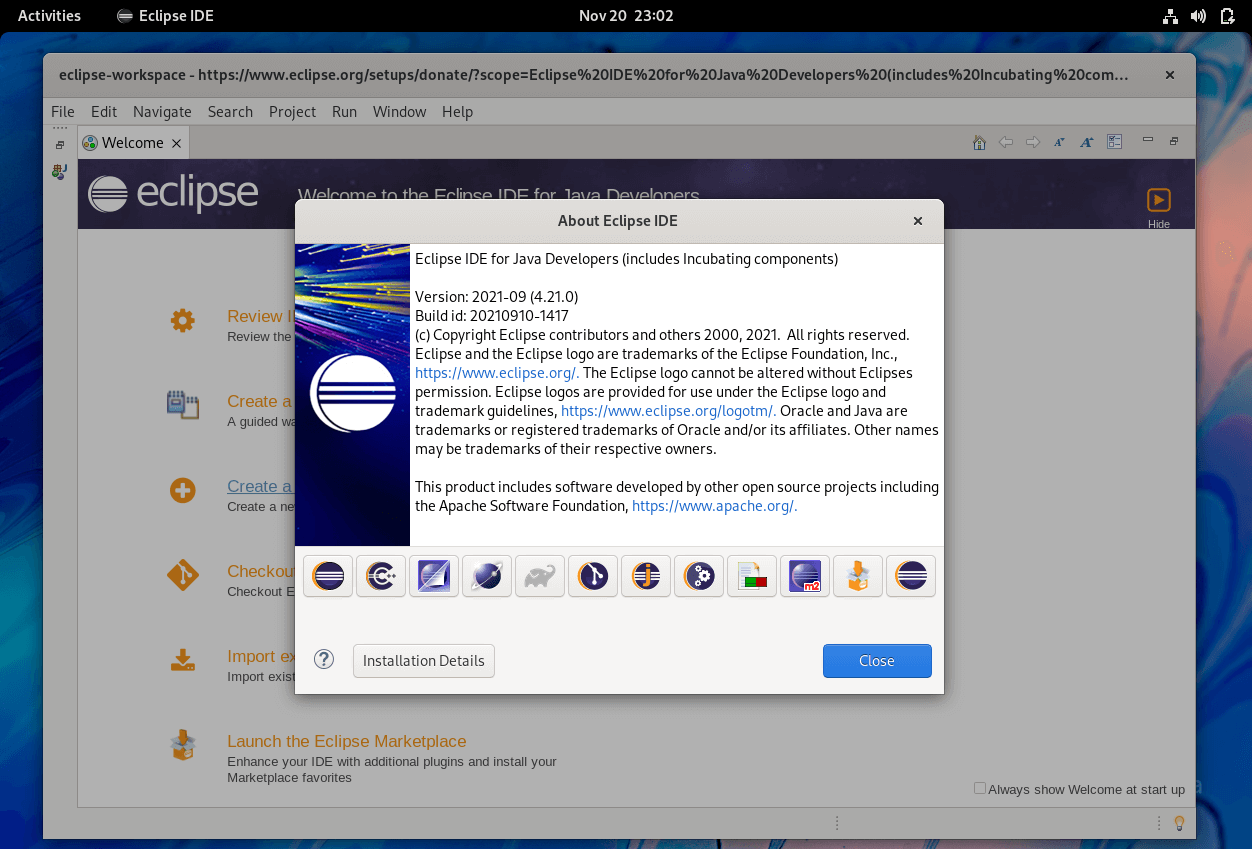Maximize the Welcome view with stacked-windows icon

1174,141
